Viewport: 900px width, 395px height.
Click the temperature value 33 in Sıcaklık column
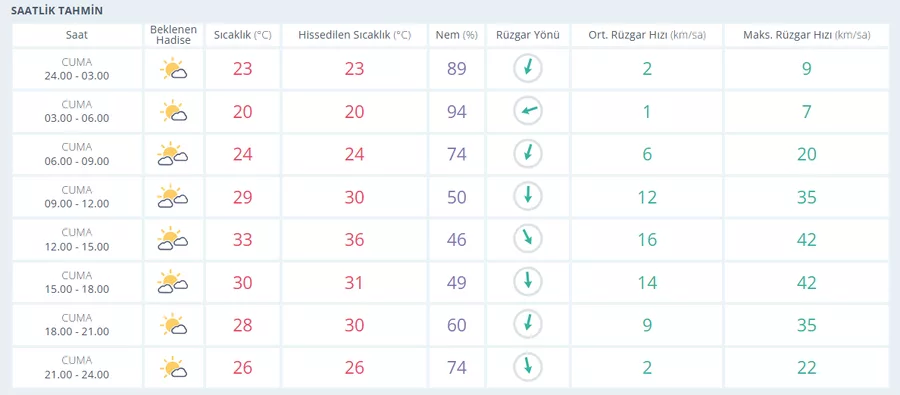(x=243, y=239)
